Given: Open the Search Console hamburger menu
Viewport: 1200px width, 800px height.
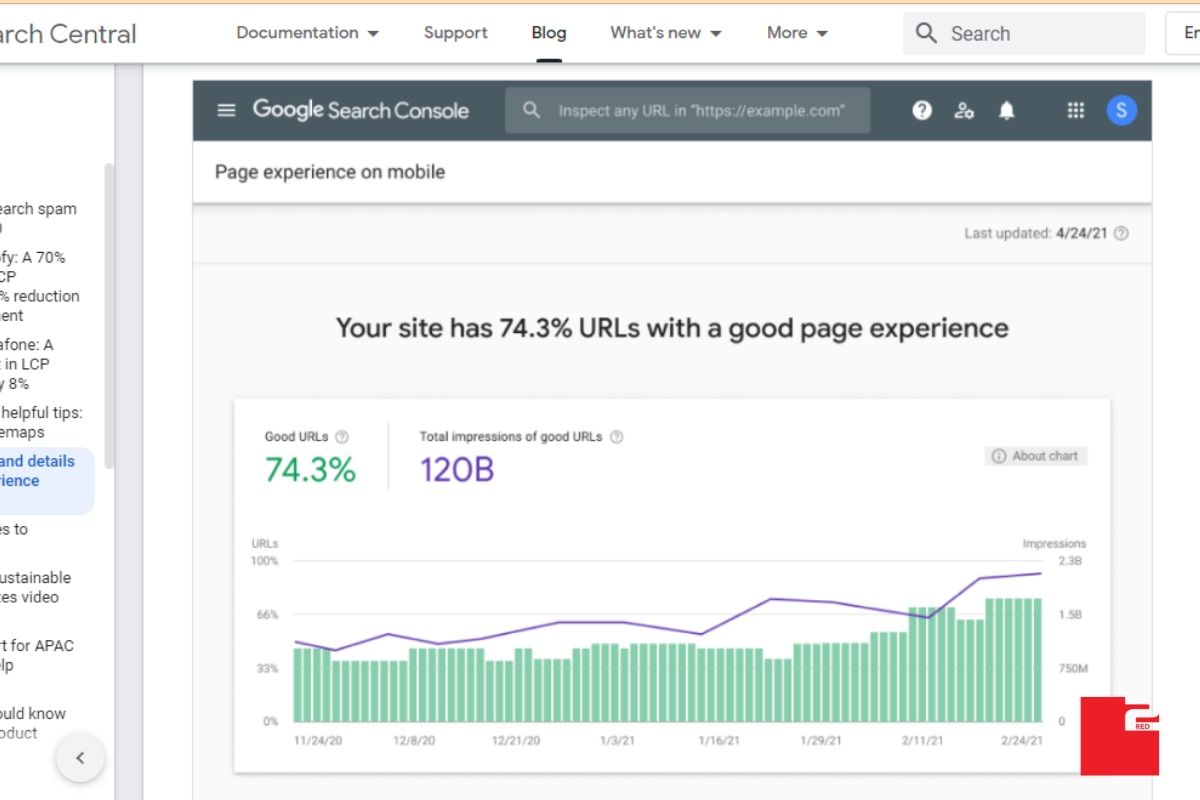Looking at the screenshot, I should click(x=227, y=110).
